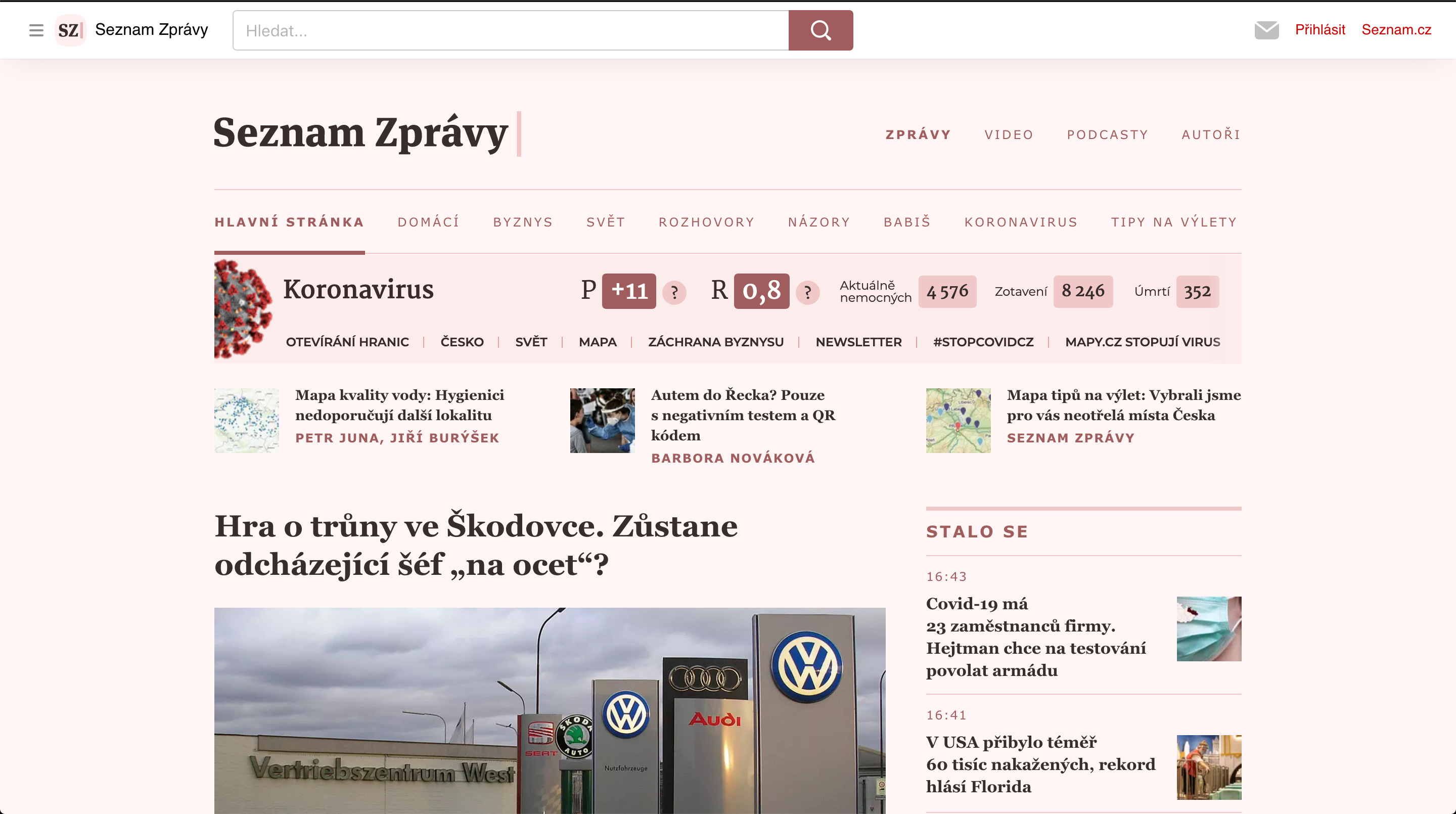Select the ZPRÁVY top section
The width and height of the screenshot is (1456, 814).
[x=918, y=134]
